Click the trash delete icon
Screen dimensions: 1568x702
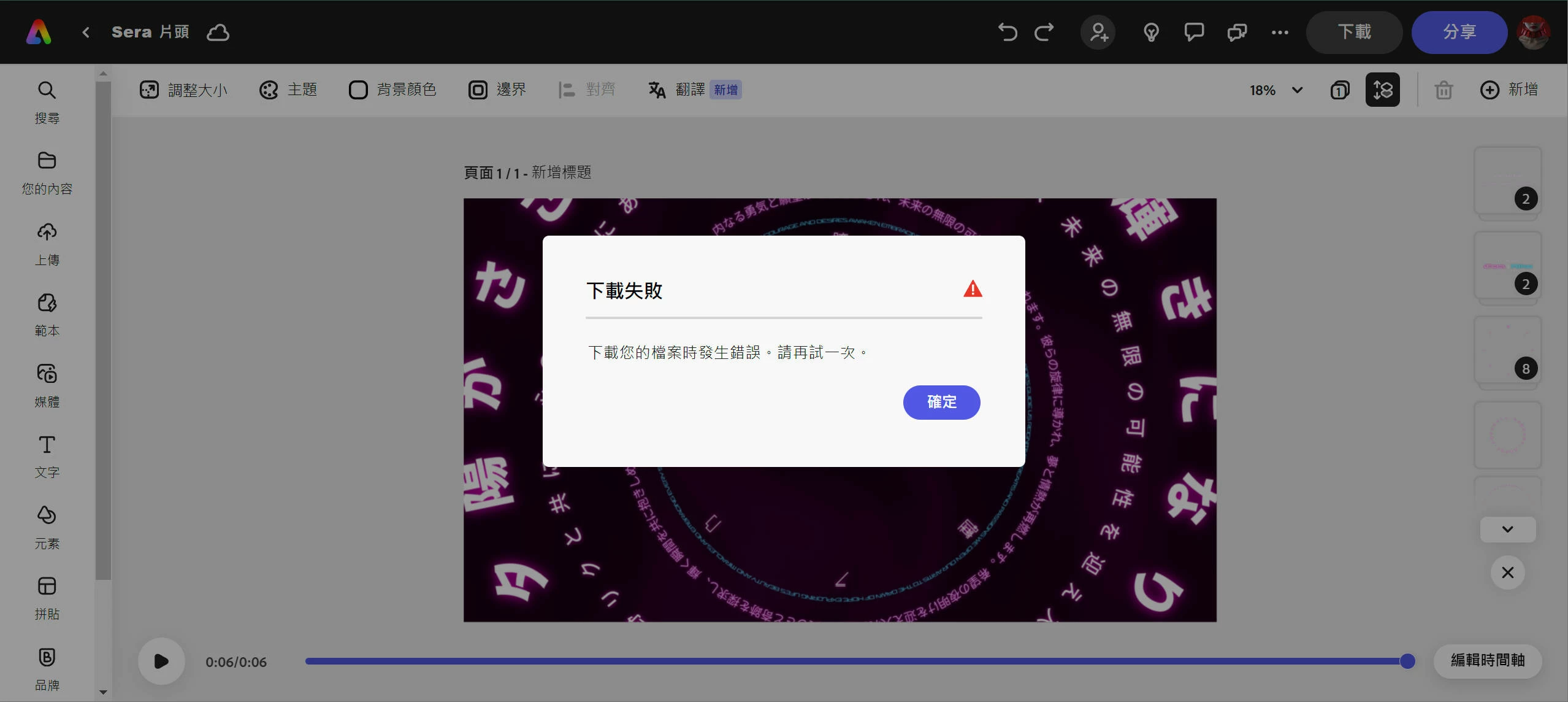[1444, 90]
